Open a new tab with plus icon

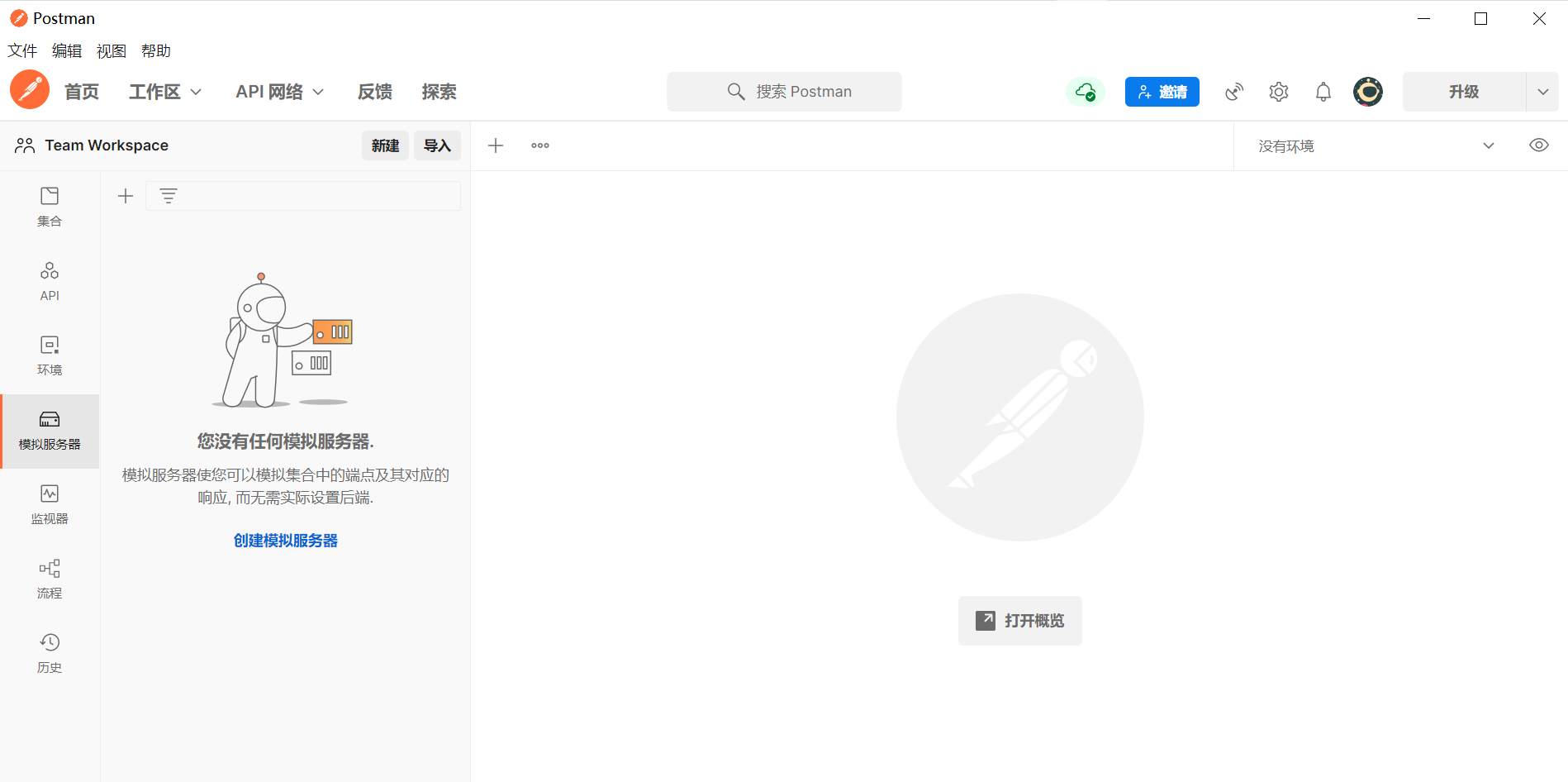[496, 145]
